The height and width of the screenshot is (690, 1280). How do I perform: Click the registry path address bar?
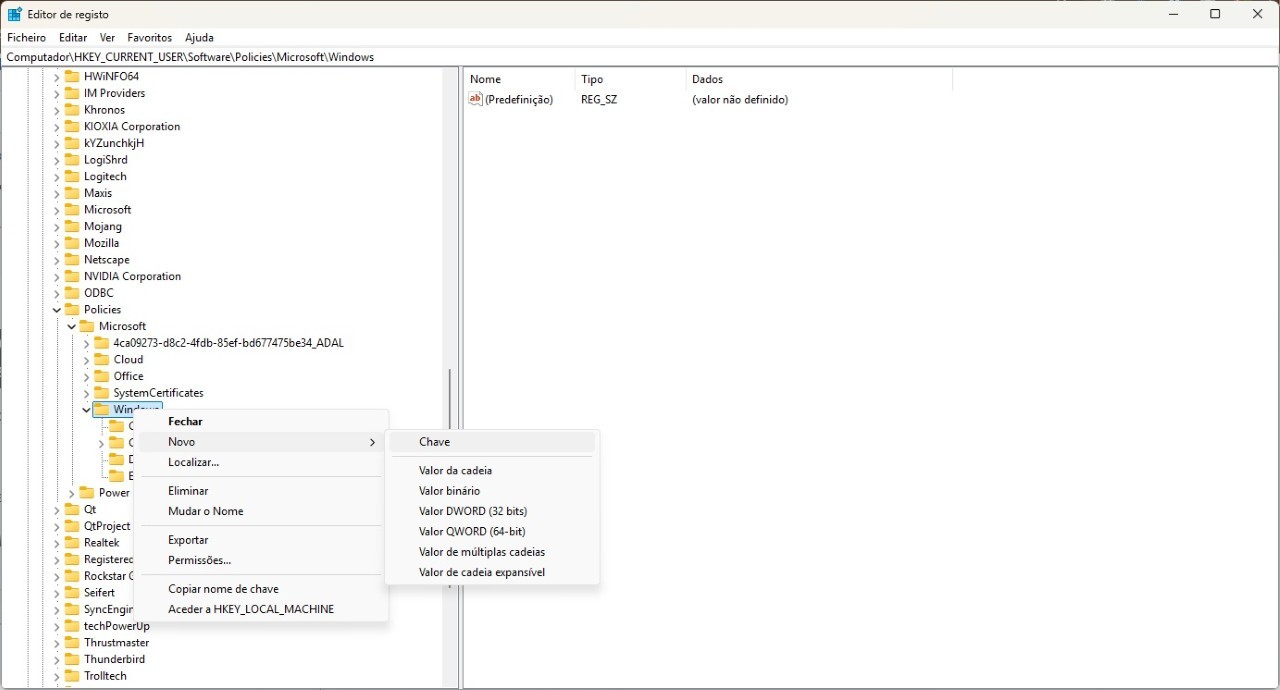(x=640, y=57)
